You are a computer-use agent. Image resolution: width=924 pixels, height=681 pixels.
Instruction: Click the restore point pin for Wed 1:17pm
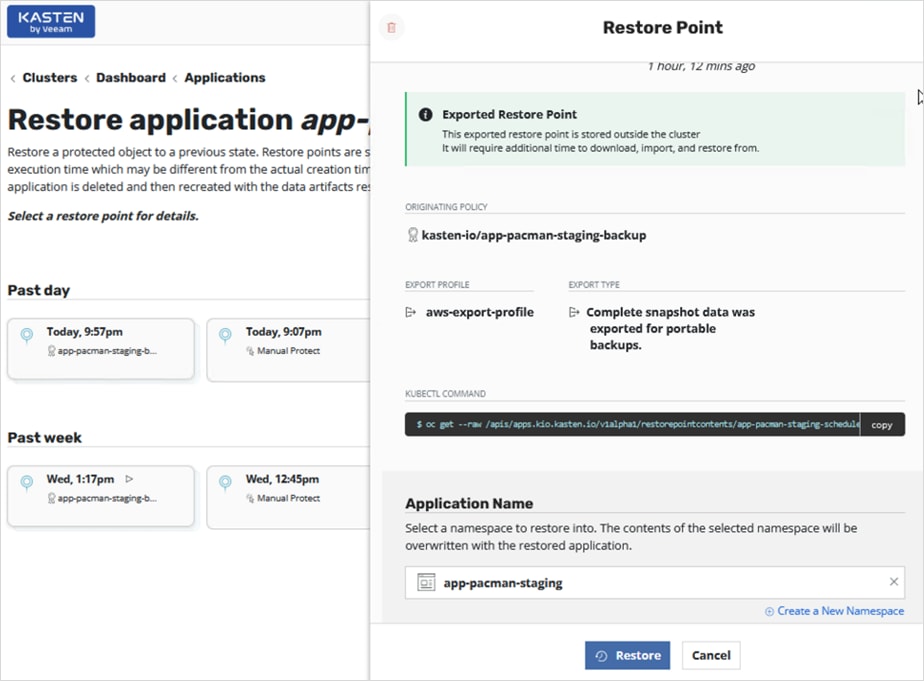coord(27,483)
